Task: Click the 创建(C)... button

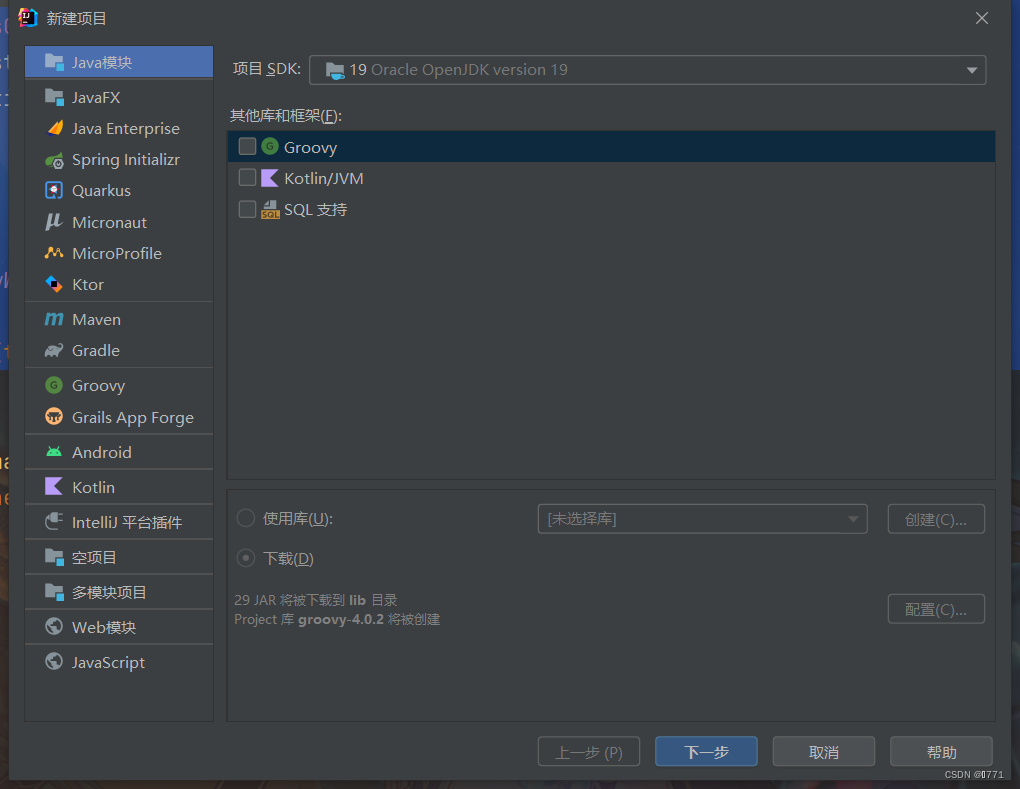Action: click(x=936, y=519)
